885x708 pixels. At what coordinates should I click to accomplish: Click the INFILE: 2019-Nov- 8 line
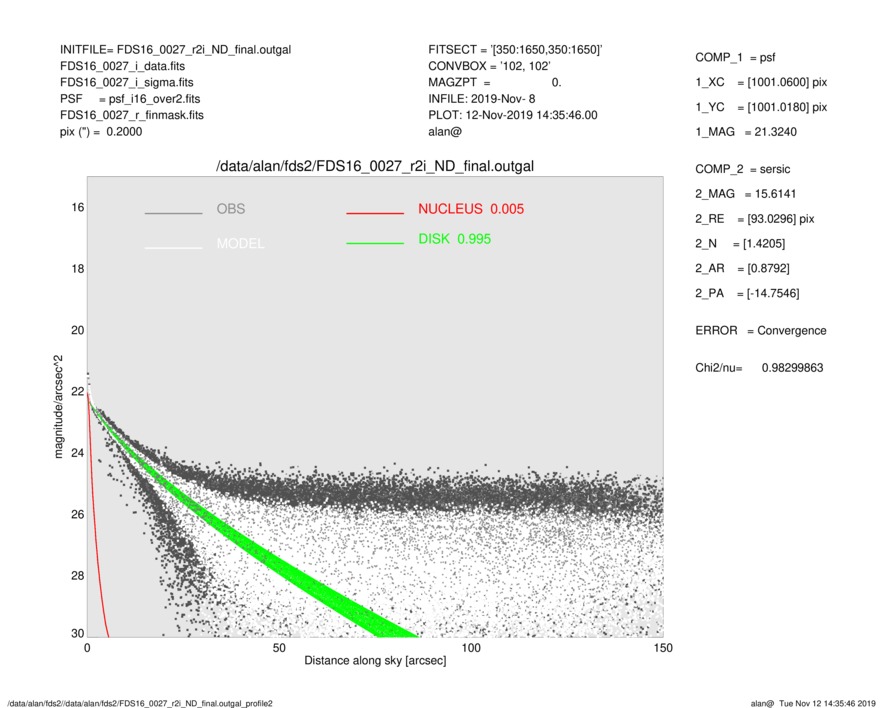(x=481, y=99)
